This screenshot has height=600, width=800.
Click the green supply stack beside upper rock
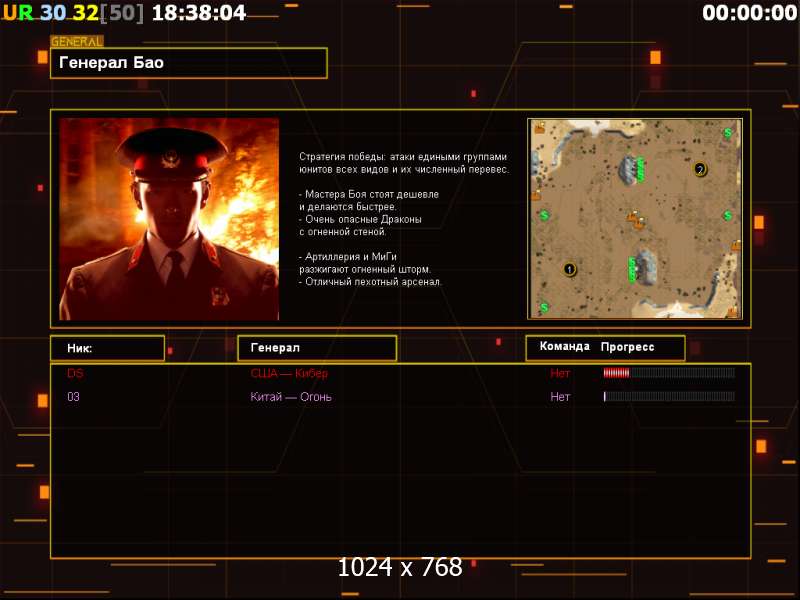640,169
